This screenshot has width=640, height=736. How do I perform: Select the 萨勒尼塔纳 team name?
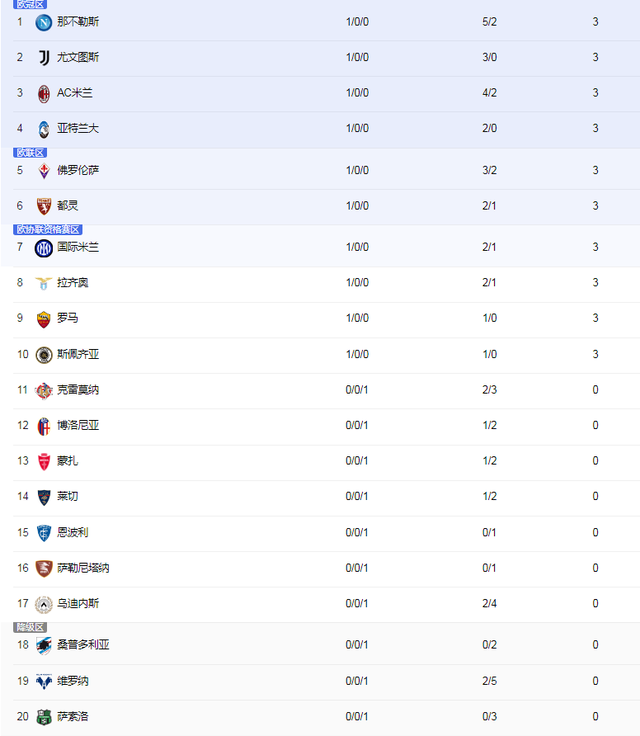pyautogui.click(x=83, y=568)
